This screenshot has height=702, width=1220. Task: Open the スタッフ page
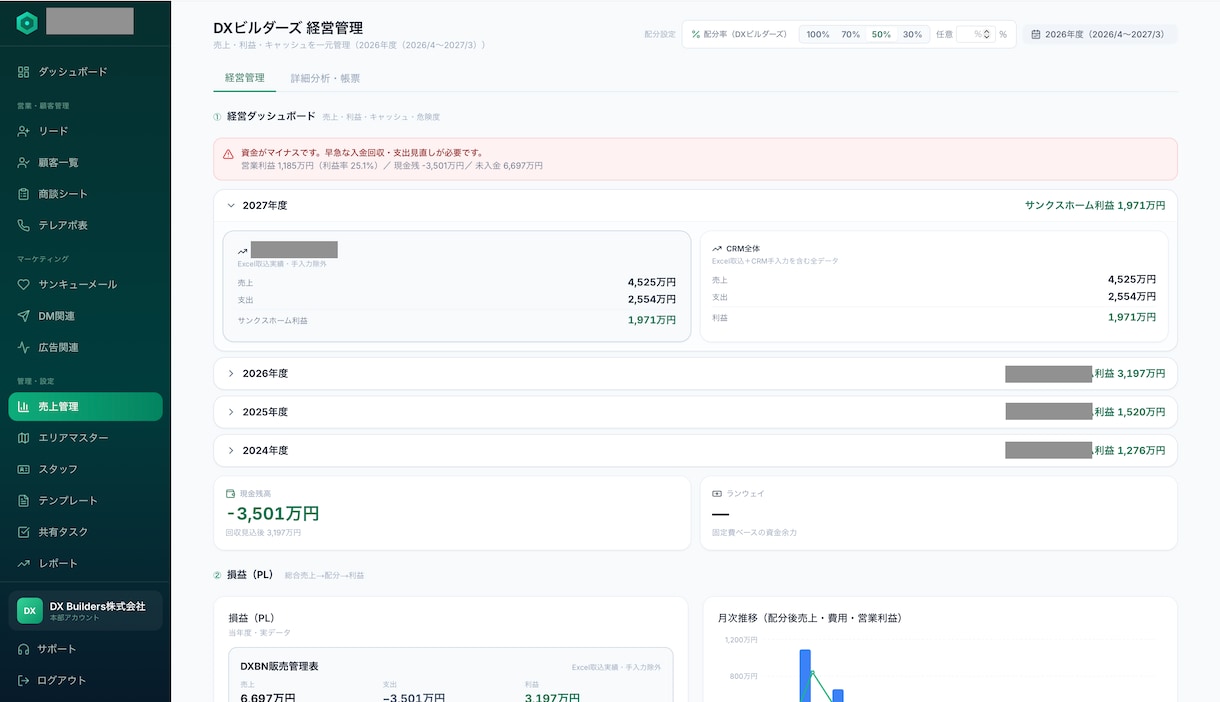click(85, 469)
